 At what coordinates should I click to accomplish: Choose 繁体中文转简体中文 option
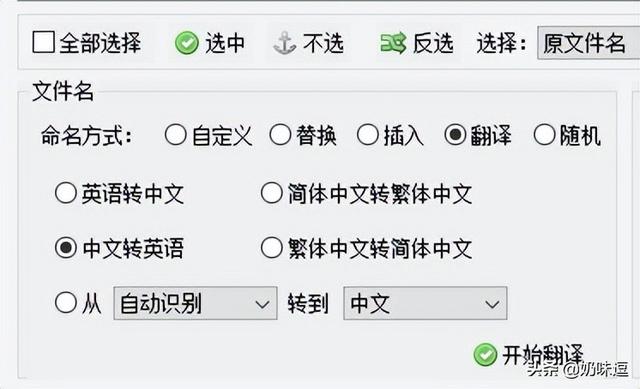click(x=272, y=247)
